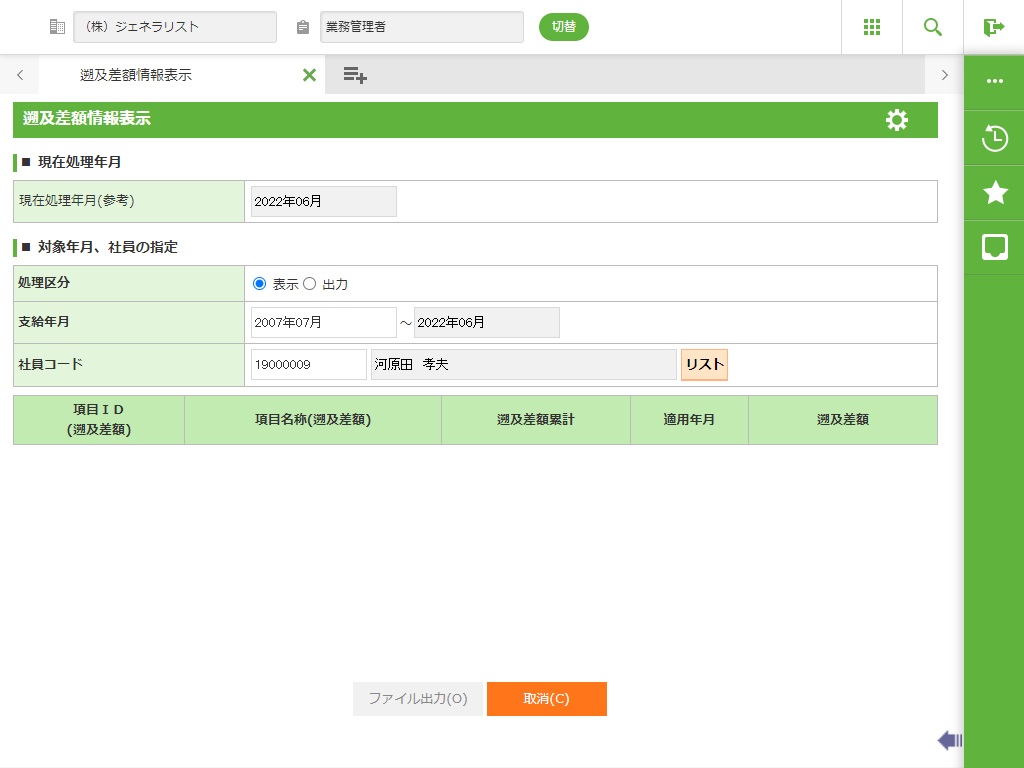Switch to the 遡及差額情報表示 tab
The width and height of the screenshot is (1024, 768).
click(x=136, y=75)
